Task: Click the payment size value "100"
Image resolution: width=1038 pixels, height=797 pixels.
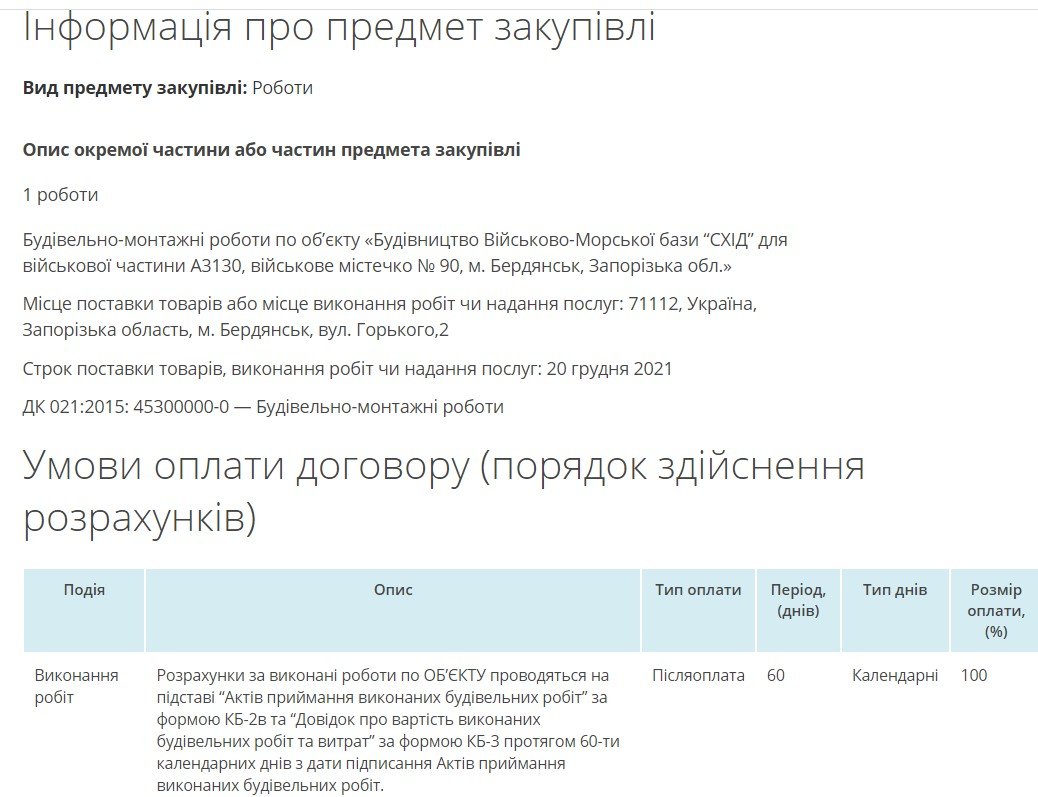Action: point(974,676)
